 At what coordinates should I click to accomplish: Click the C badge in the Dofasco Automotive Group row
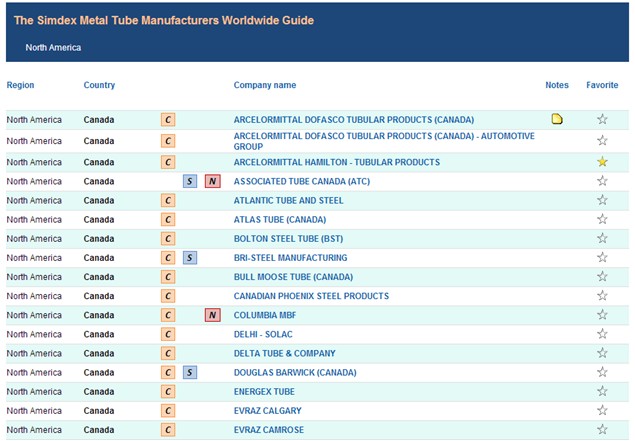[x=168, y=141]
